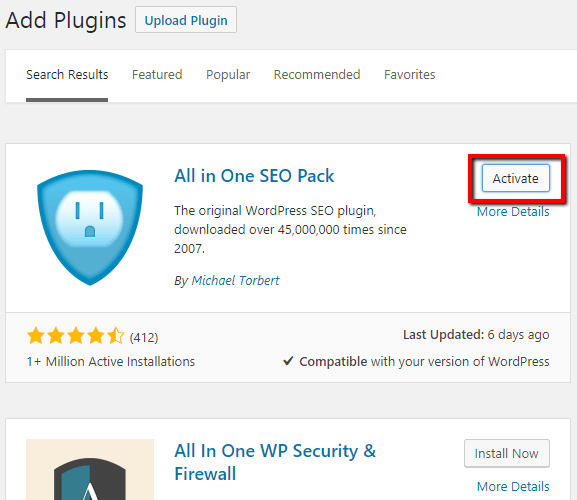Click the All in One SEO Pack shield icon
577x500 pixels.
pos(90,227)
